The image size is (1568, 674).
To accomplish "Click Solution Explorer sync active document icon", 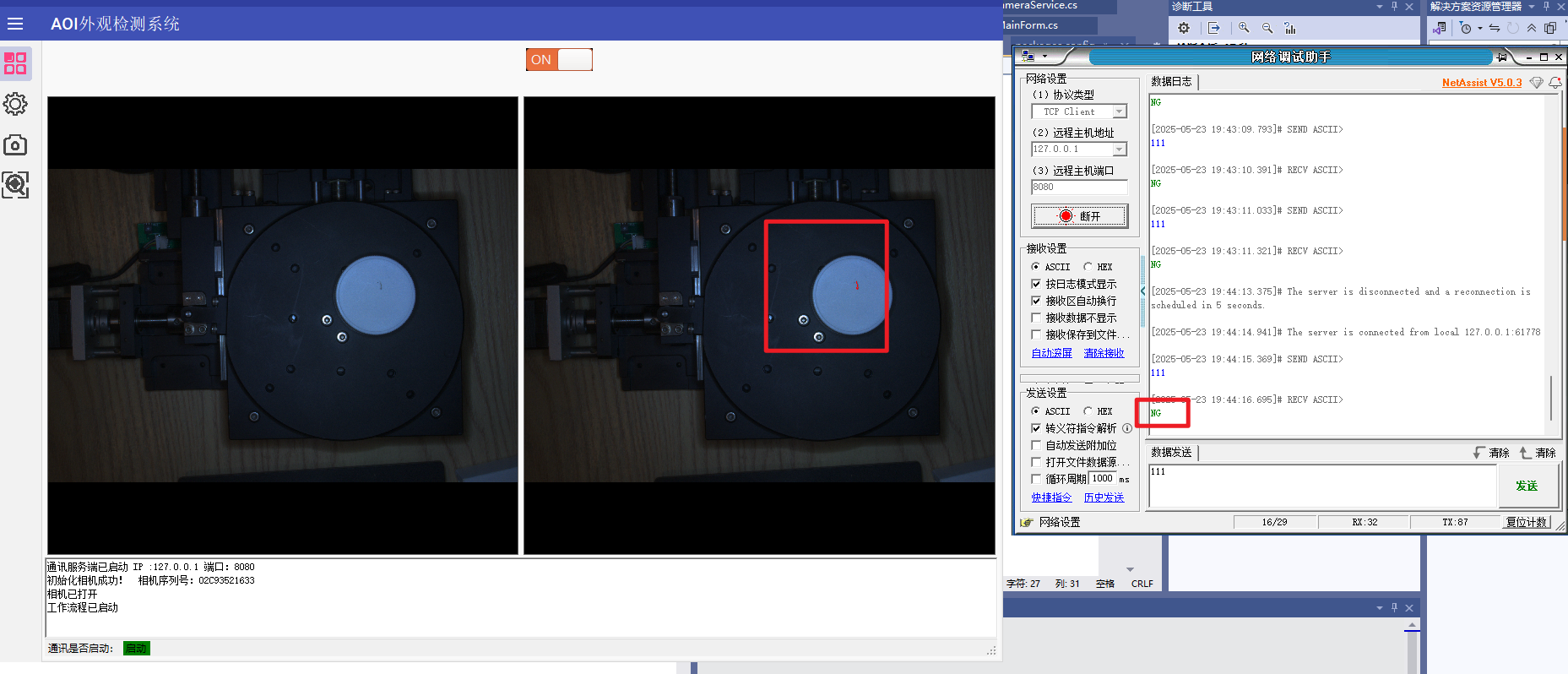I will point(1495,28).
